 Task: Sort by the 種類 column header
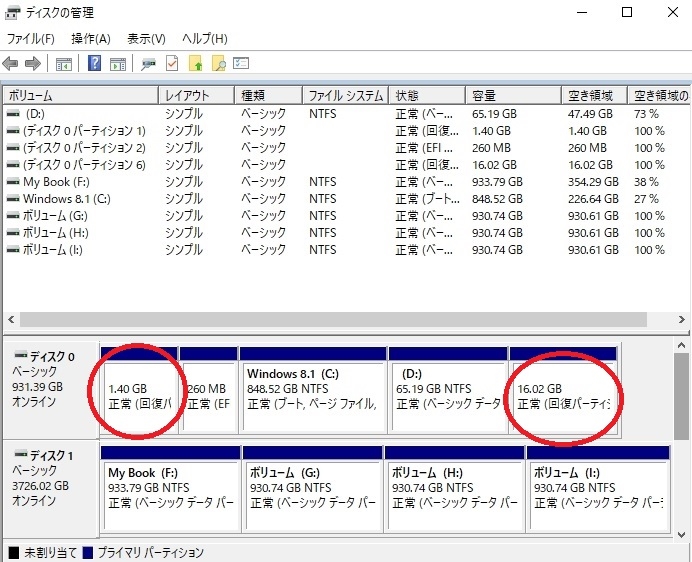pos(268,95)
